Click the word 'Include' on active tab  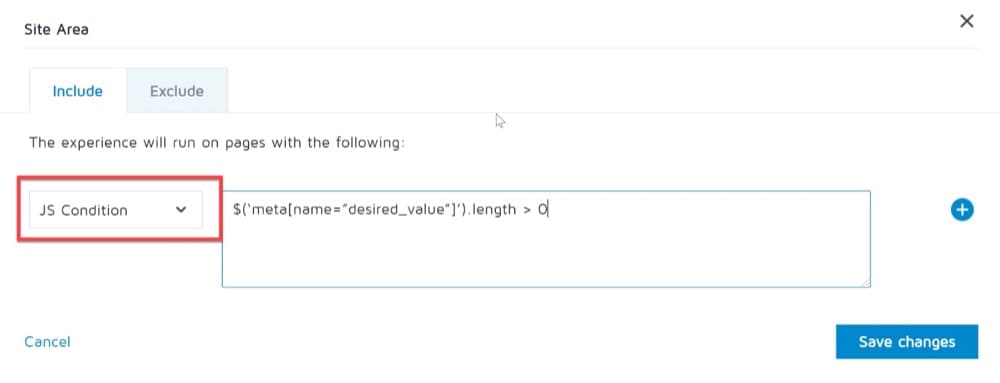[x=78, y=90]
